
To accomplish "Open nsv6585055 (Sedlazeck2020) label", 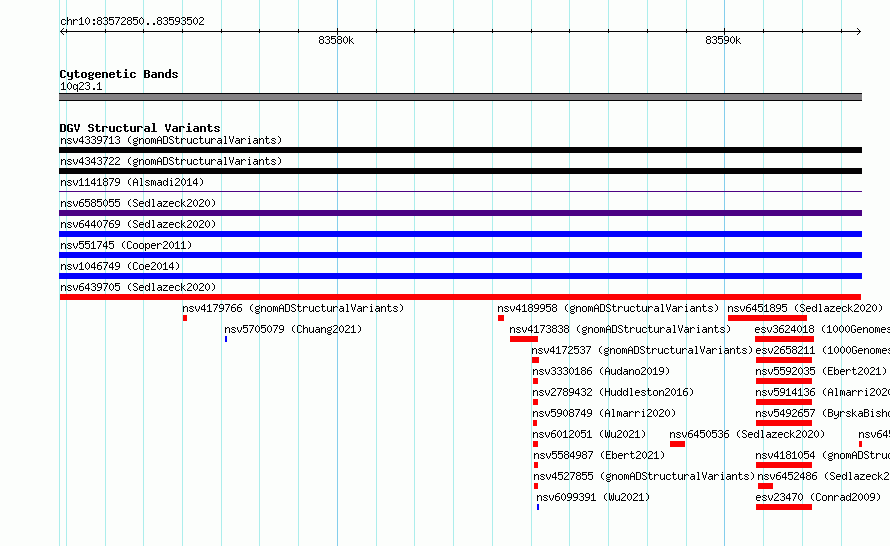I will click(138, 203).
